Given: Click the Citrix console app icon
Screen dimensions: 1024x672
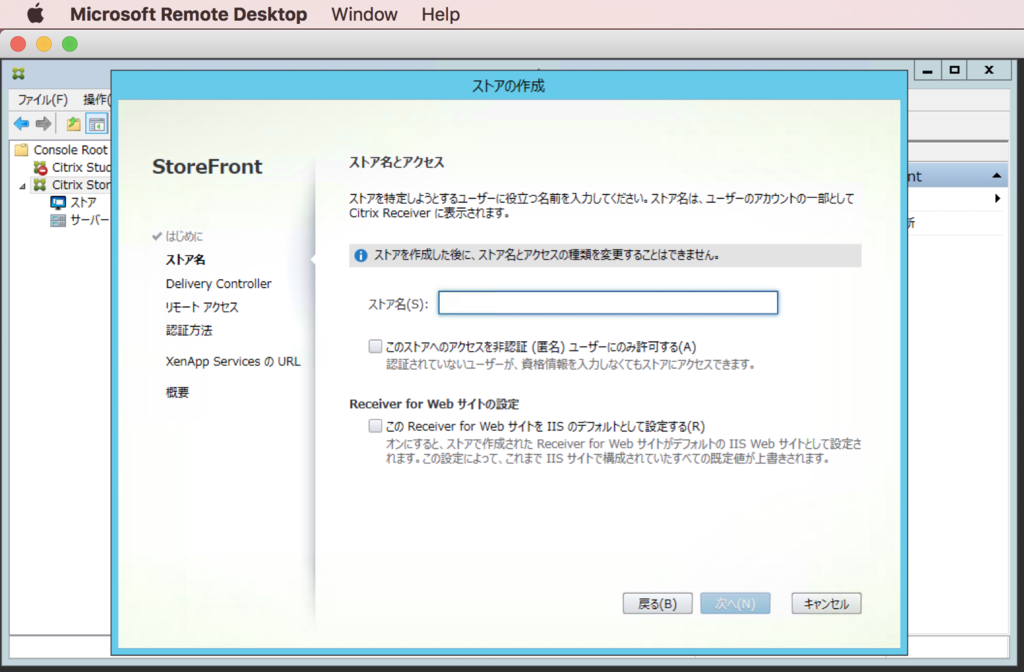Looking at the screenshot, I should pos(18,73).
